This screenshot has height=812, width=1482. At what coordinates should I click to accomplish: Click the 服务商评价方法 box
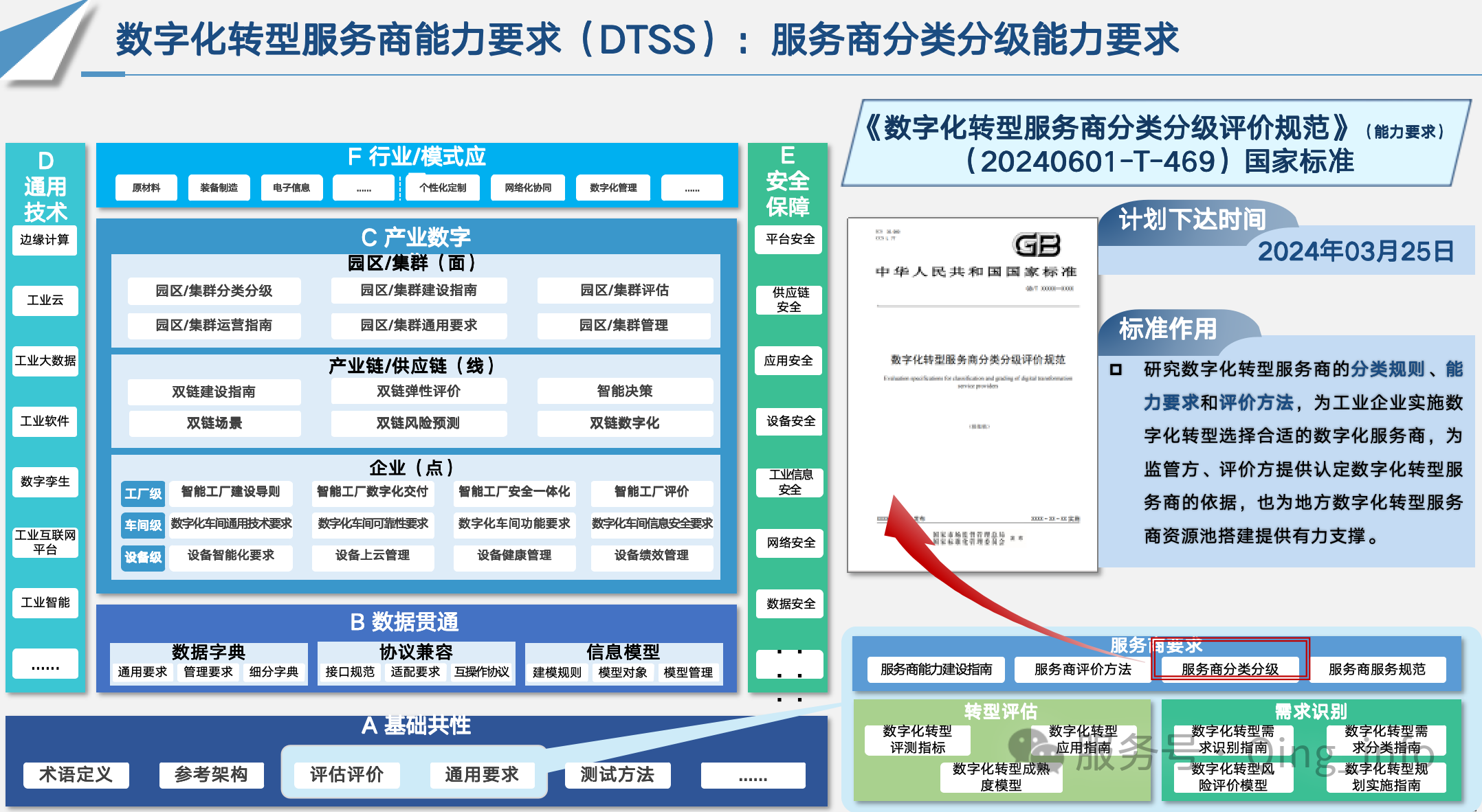click(1083, 669)
